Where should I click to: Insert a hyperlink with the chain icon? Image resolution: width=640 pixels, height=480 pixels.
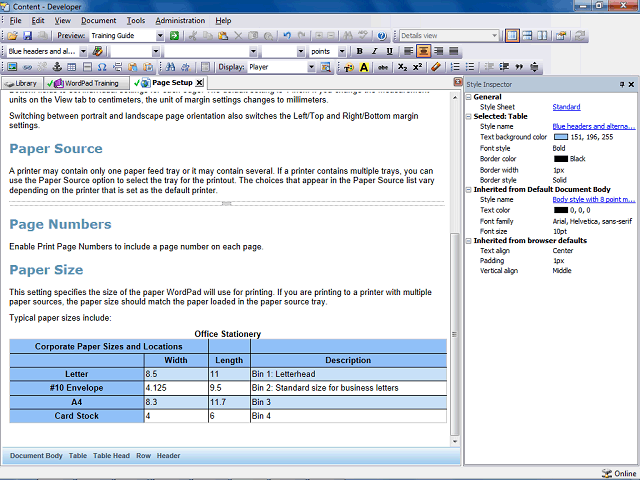click(x=27, y=67)
